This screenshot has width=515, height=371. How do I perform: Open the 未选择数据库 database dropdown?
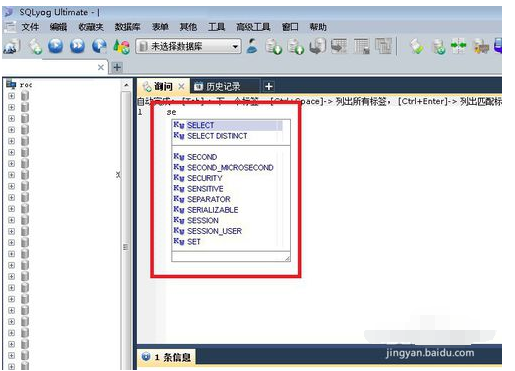tap(188, 46)
